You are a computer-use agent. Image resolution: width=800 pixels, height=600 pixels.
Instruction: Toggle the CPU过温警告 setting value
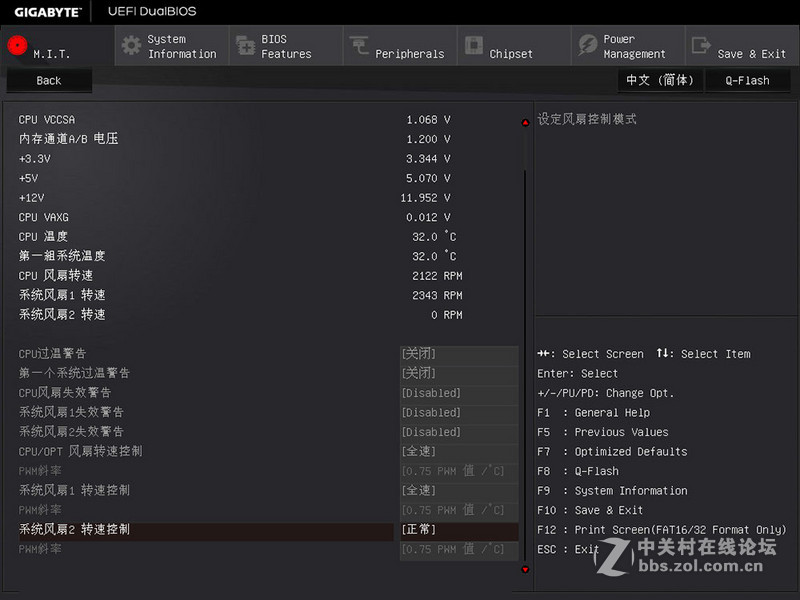coord(459,354)
